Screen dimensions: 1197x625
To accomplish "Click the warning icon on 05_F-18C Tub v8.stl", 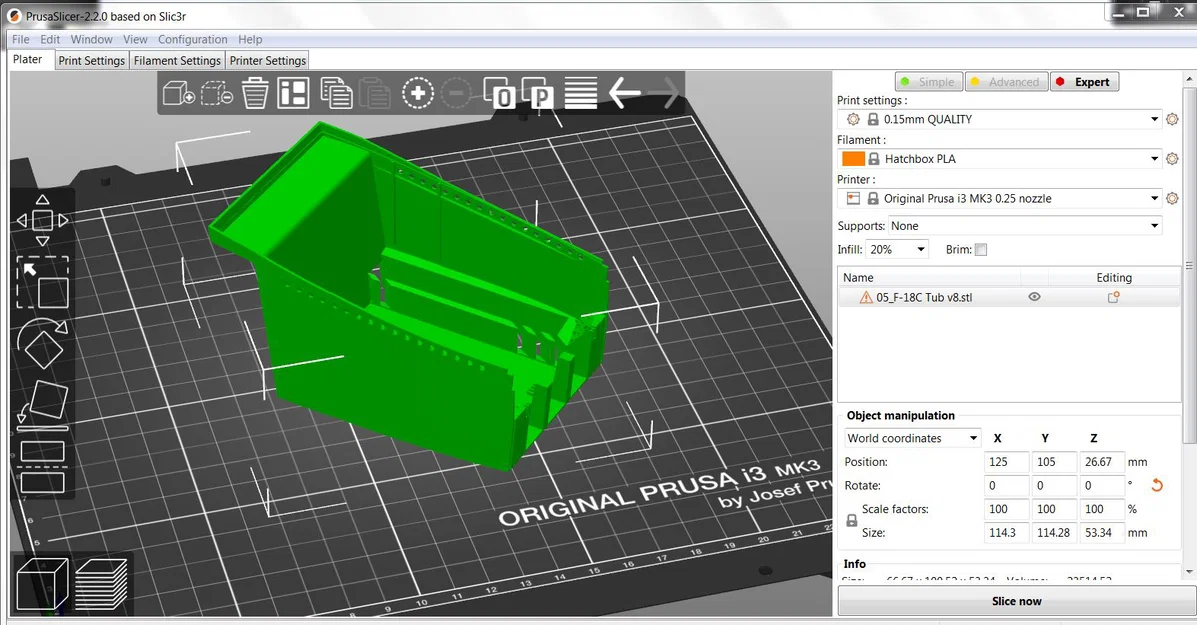I will (866, 298).
